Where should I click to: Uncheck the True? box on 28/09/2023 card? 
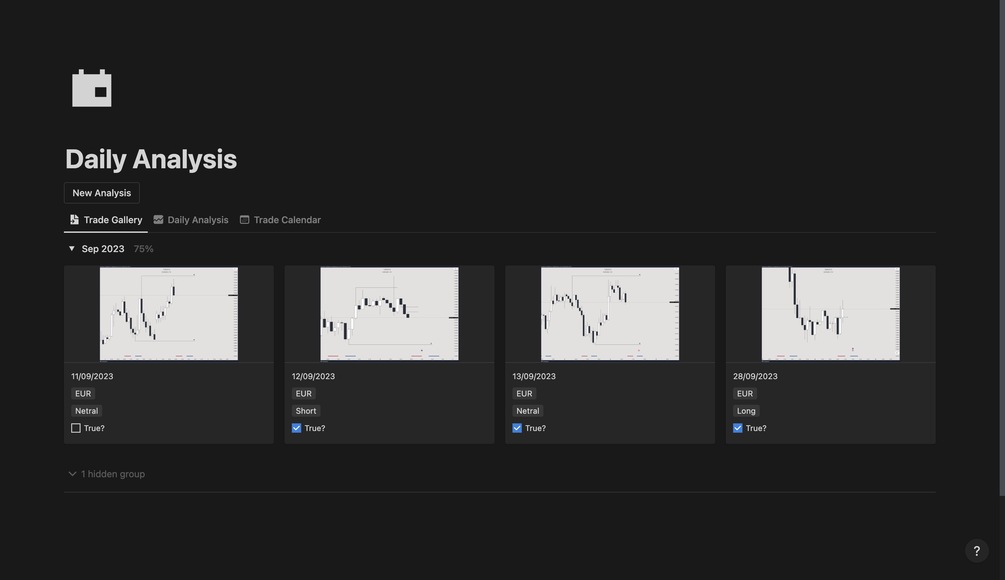coord(738,428)
